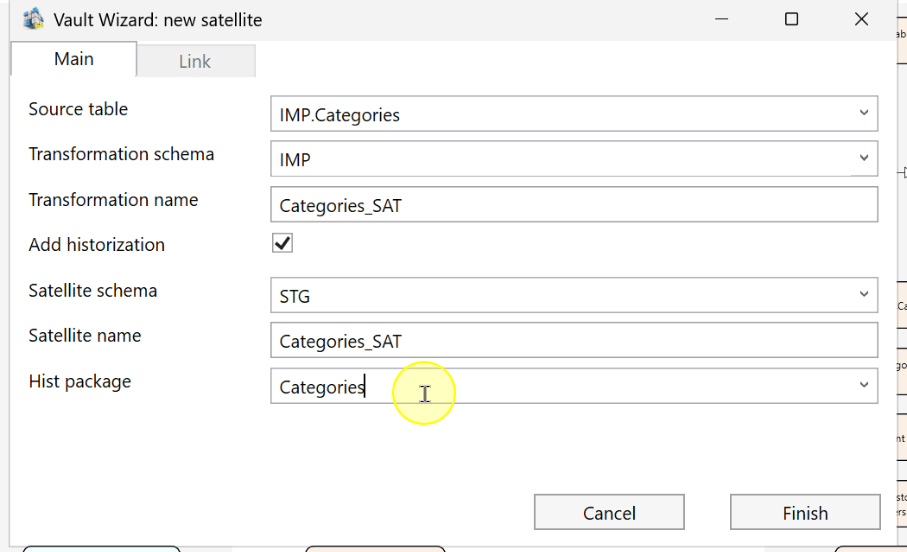
Task: Click the Source table label
Action: click(x=78, y=109)
